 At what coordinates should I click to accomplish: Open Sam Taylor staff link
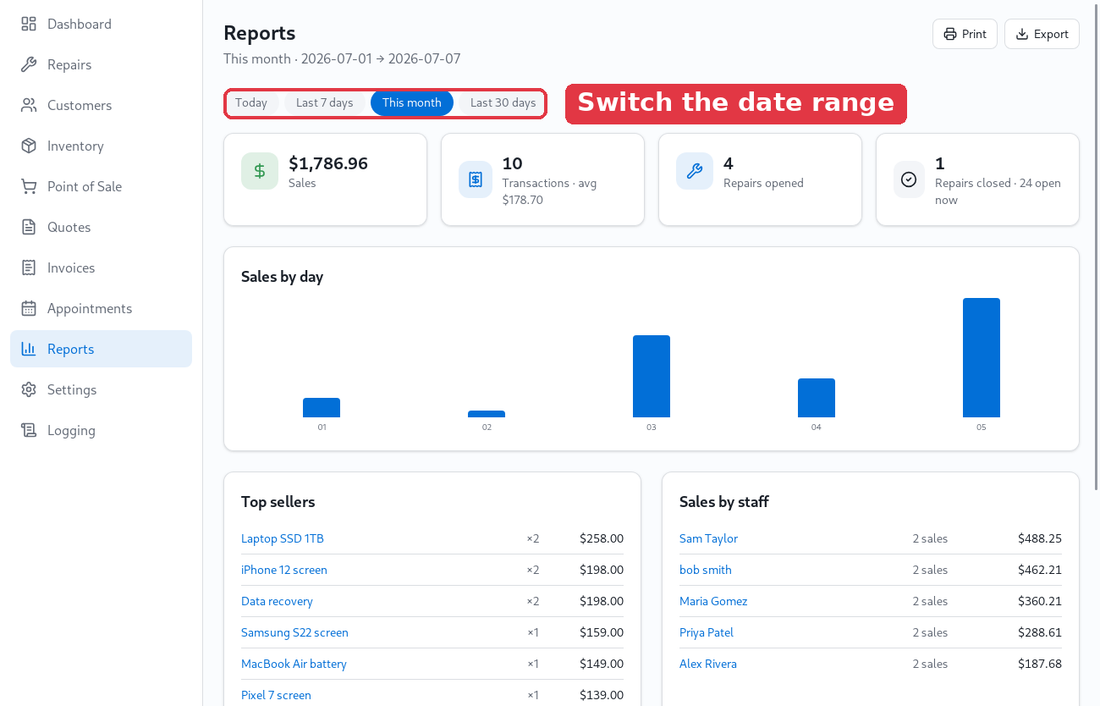(x=709, y=539)
